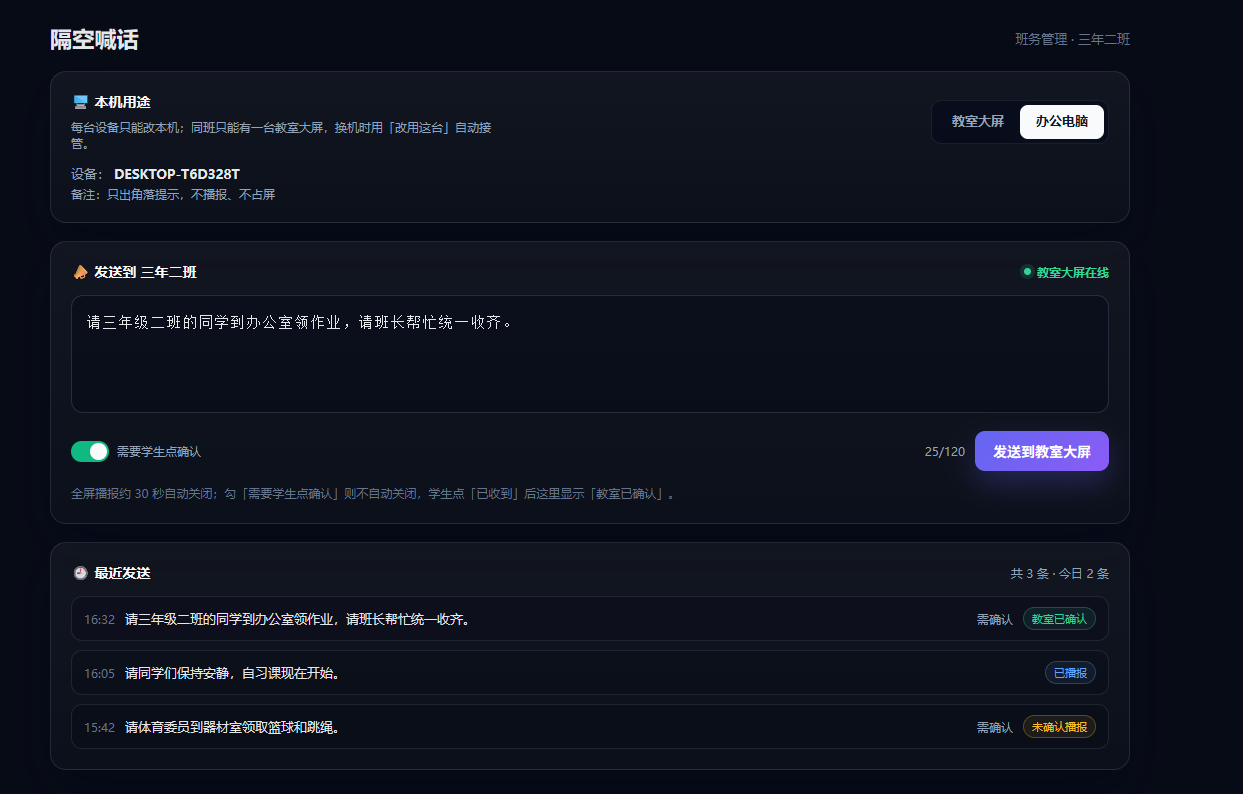Select the 办公电脑 mode
Image resolution: width=1243 pixels, height=794 pixels.
(x=1062, y=121)
